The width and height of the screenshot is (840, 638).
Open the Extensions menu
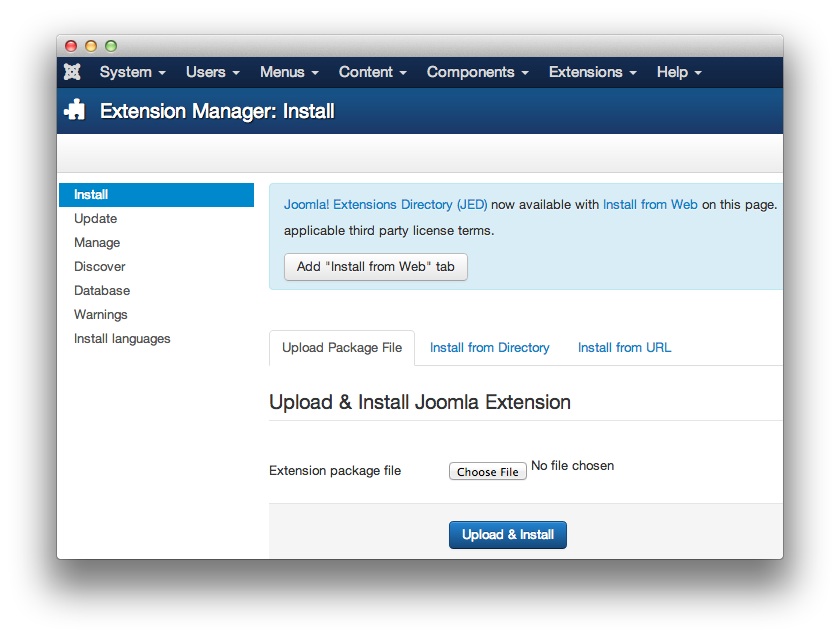point(592,72)
